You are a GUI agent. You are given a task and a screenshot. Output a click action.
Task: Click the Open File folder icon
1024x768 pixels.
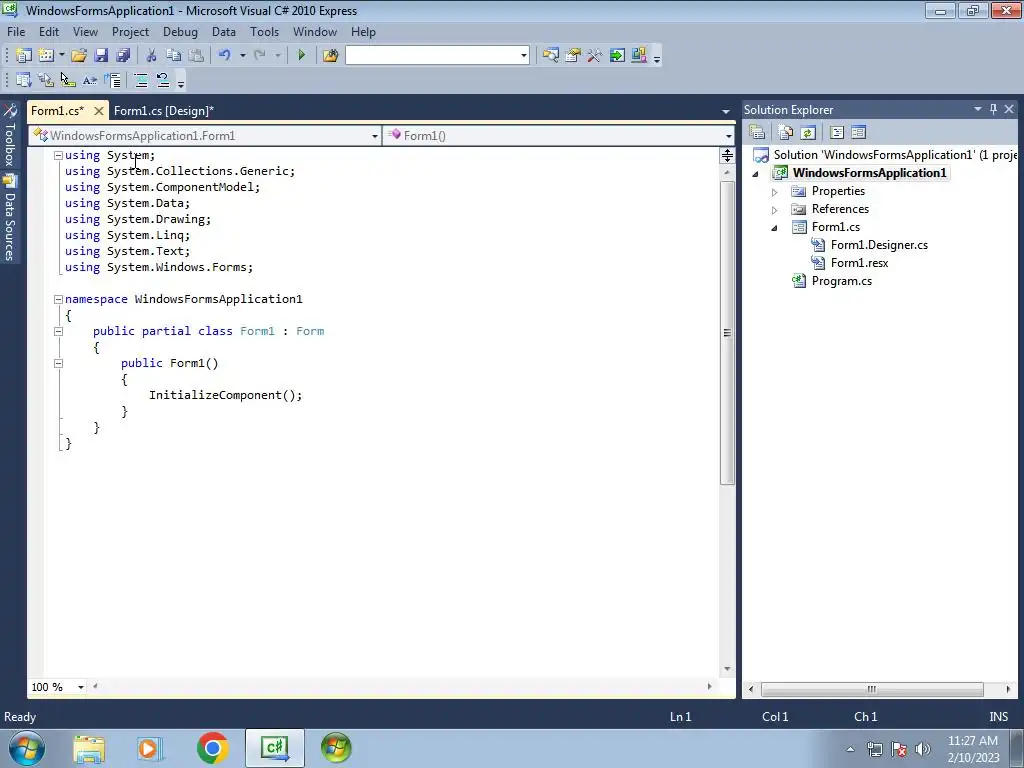pos(79,56)
